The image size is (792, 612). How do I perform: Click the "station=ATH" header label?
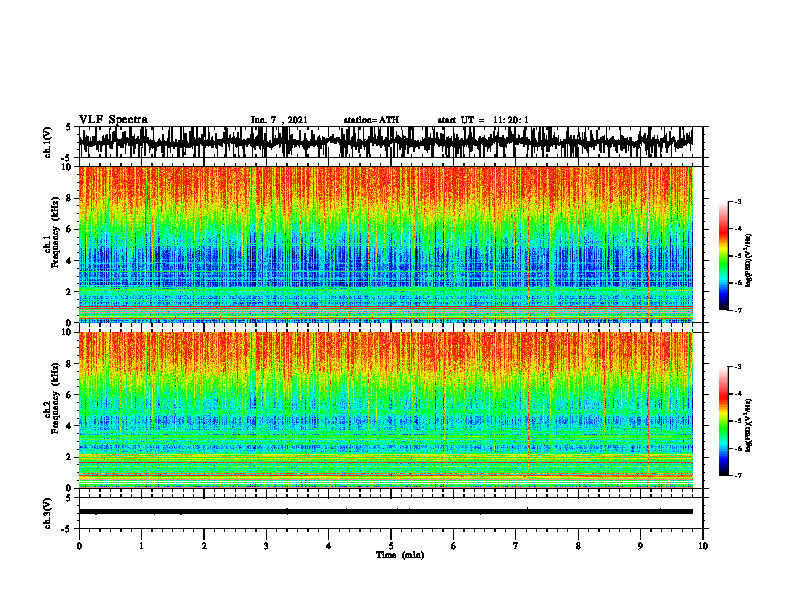[x=371, y=120]
